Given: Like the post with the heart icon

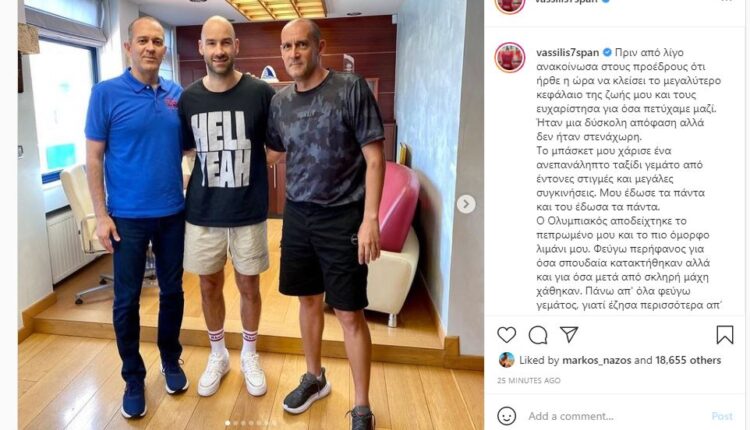Looking at the screenshot, I should pos(507,335).
